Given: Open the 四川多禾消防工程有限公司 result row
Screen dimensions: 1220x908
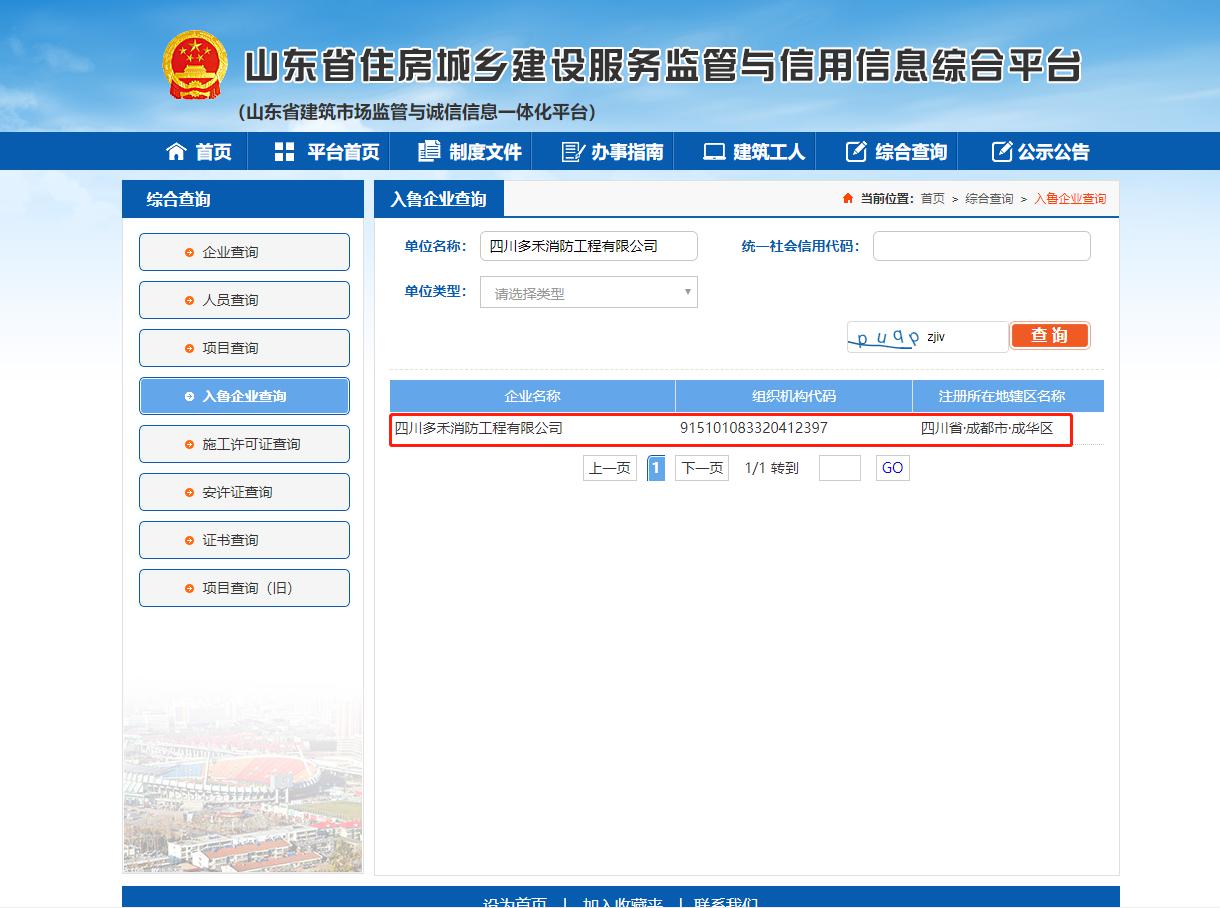Looking at the screenshot, I should click(x=479, y=429).
